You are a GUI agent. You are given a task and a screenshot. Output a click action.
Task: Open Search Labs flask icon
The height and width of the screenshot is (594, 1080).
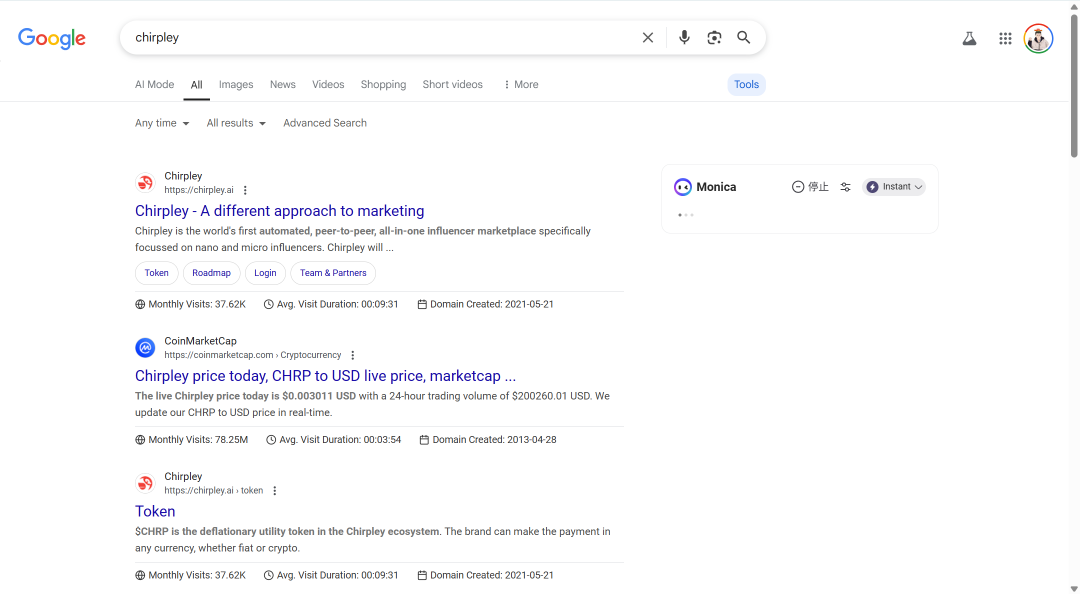coord(969,39)
